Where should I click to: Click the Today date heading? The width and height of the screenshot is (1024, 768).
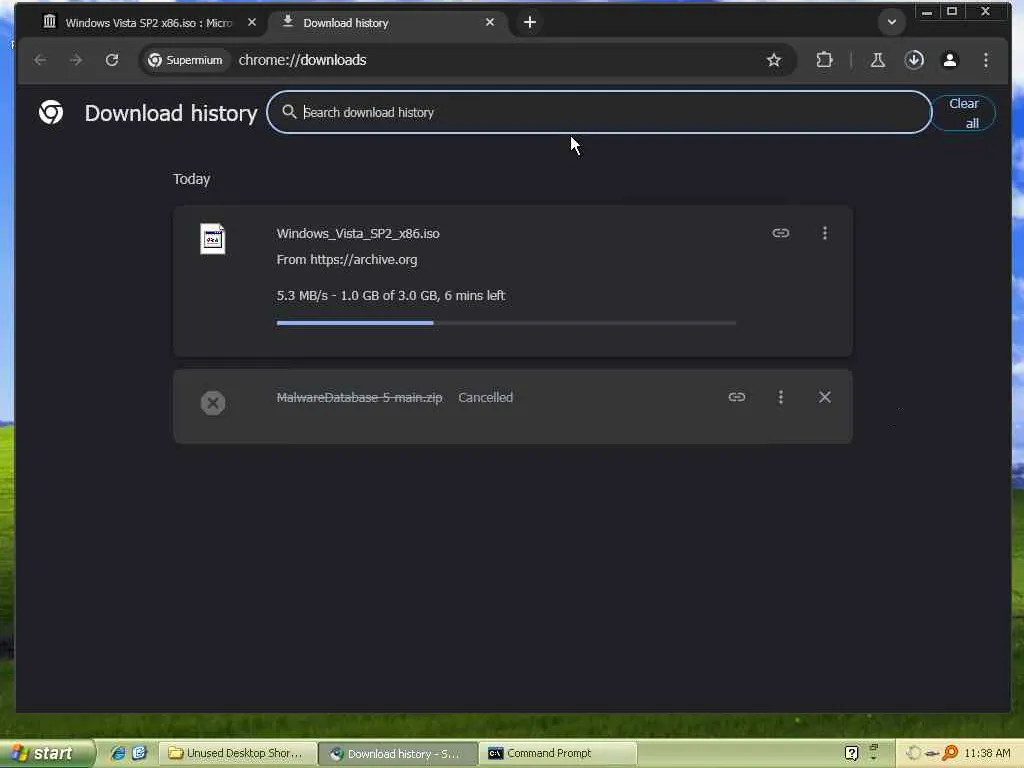(x=191, y=179)
